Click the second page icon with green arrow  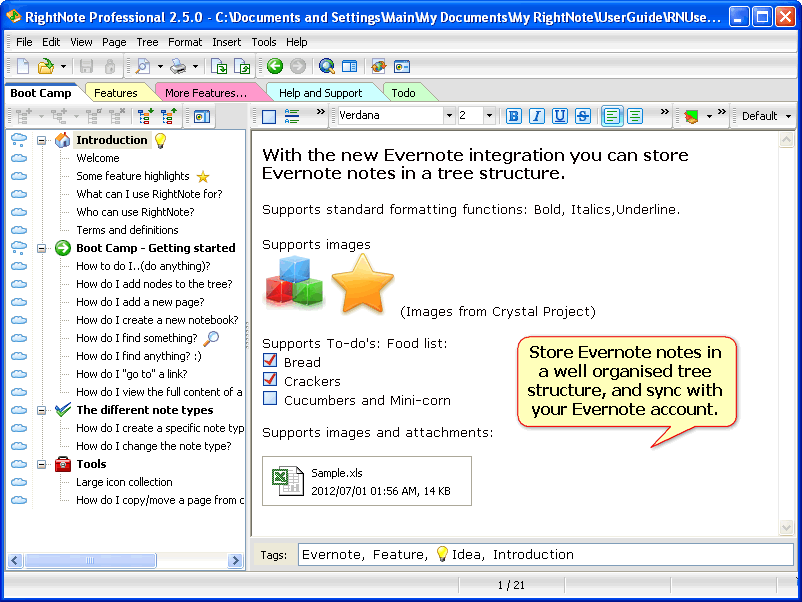coord(242,66)
